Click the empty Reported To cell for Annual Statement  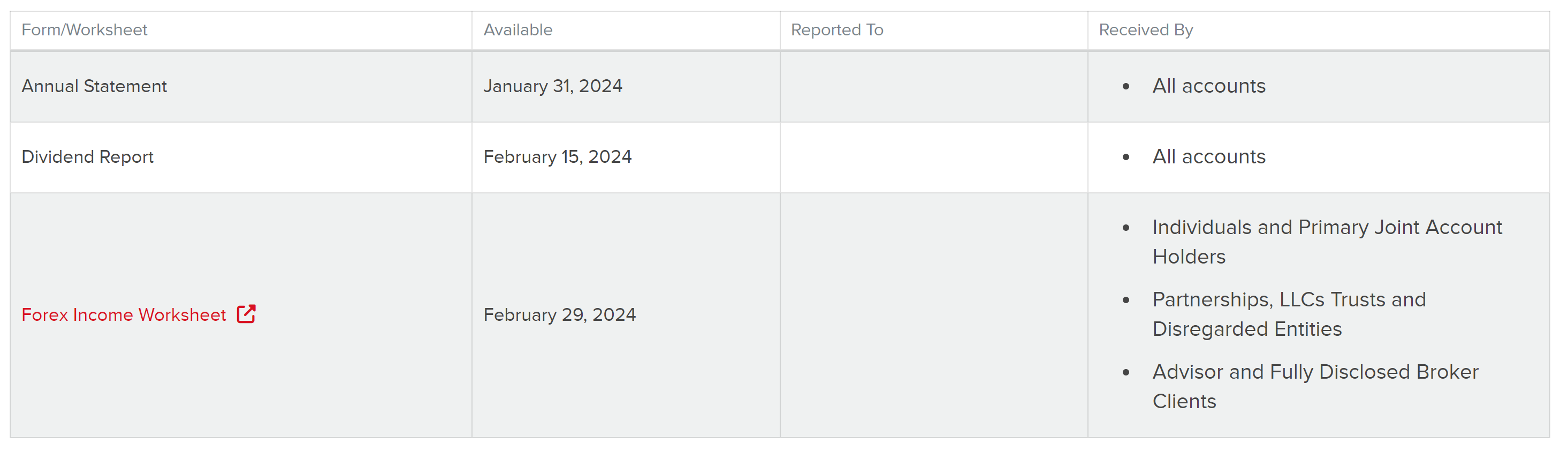[934, 87]
